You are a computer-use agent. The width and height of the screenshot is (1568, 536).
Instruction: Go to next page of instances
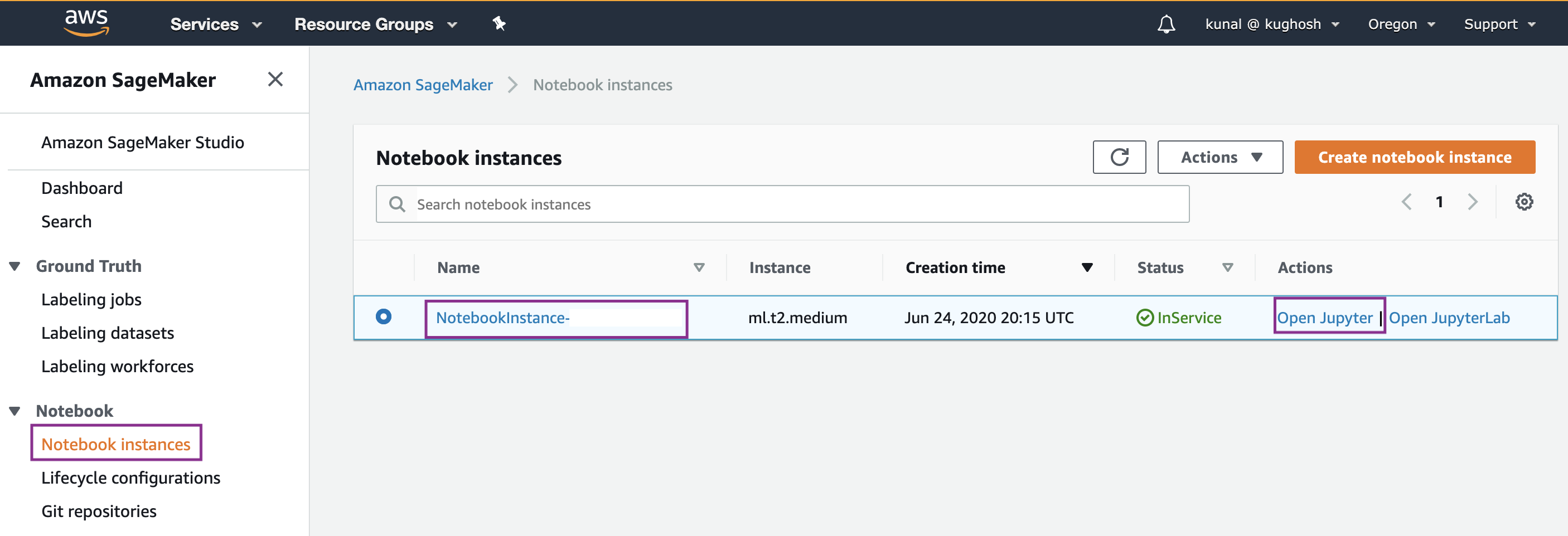click(x=1473, y=201)
